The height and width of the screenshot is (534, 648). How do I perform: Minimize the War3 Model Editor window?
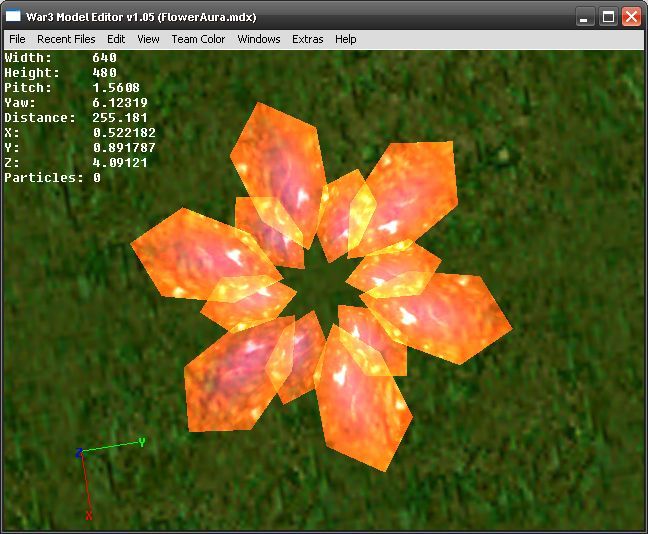tap(584, 17)
